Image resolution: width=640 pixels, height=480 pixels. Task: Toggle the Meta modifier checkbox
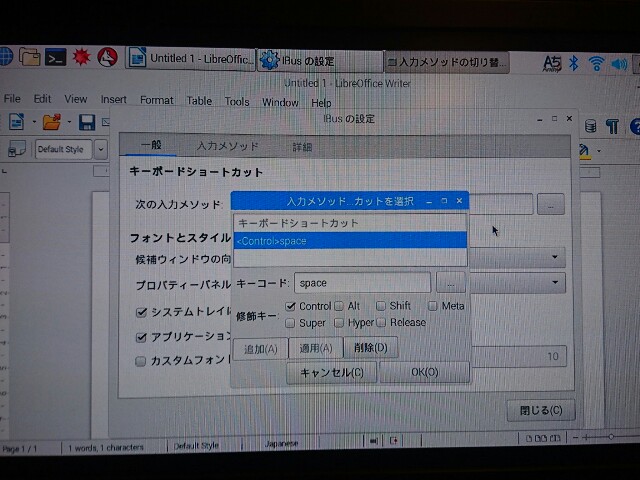point(433,306)
